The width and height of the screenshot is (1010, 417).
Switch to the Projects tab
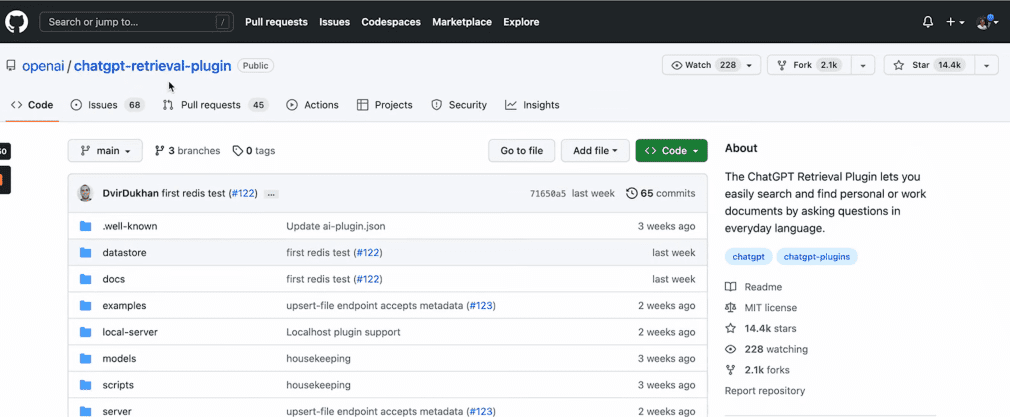(x=385, y=105)
